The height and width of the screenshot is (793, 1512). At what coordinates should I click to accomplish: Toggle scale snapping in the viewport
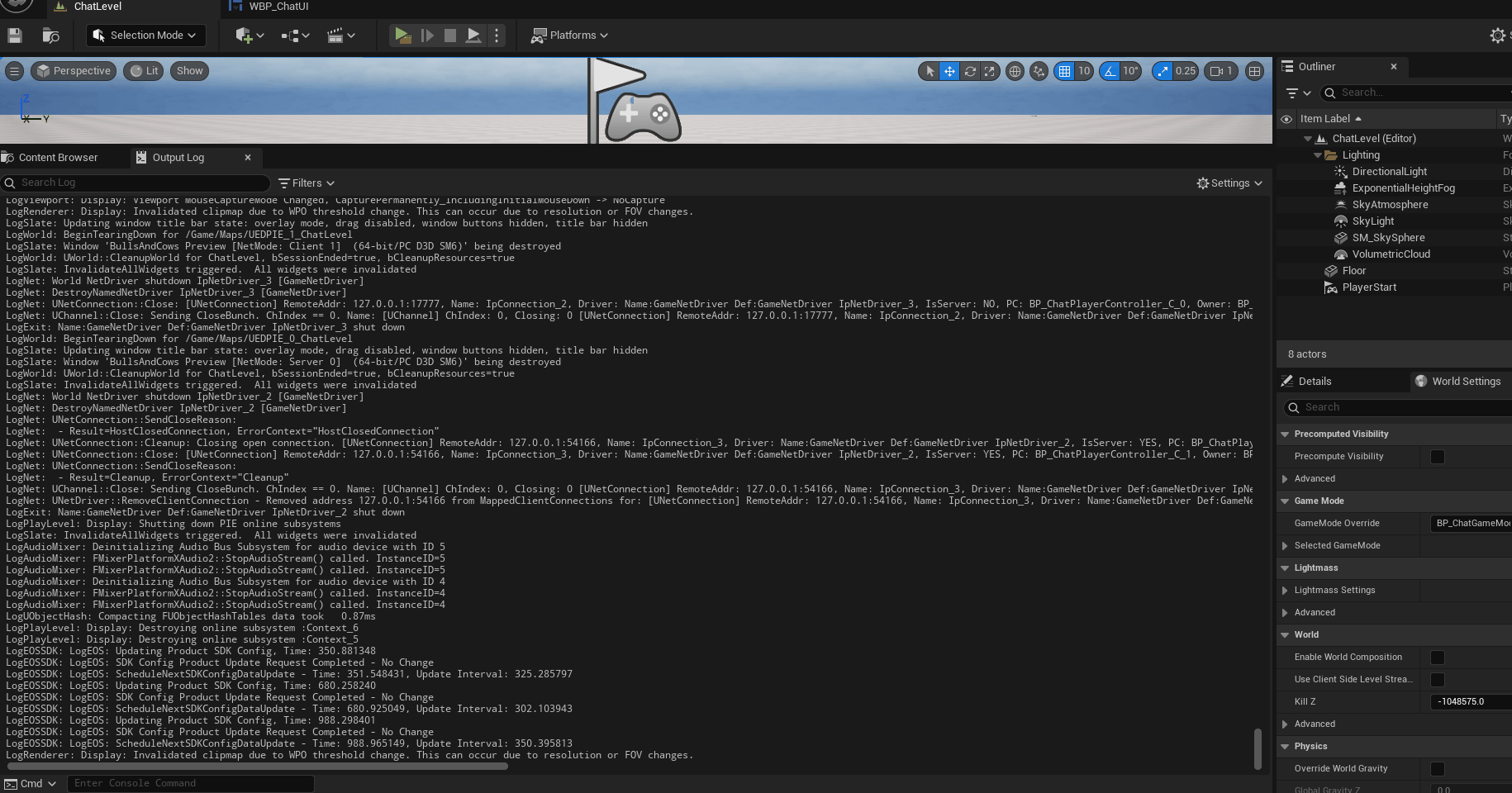coord(1163,71)
